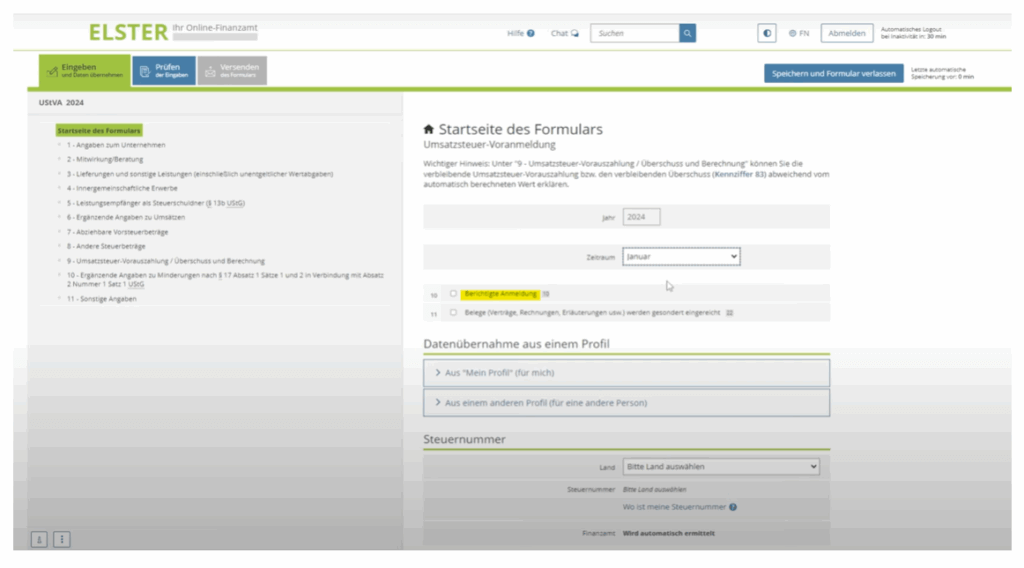1024x568 pixels.
Task: Switch to the Prüfen der Eingaben tab
Action: (x=163, y=71)
